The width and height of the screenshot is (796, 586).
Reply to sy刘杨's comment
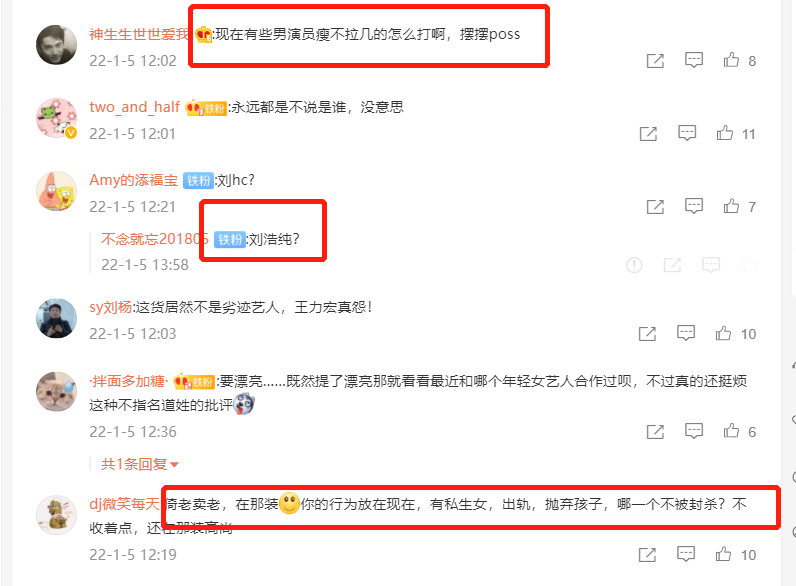pyautogui.click(x=686, y=333)
